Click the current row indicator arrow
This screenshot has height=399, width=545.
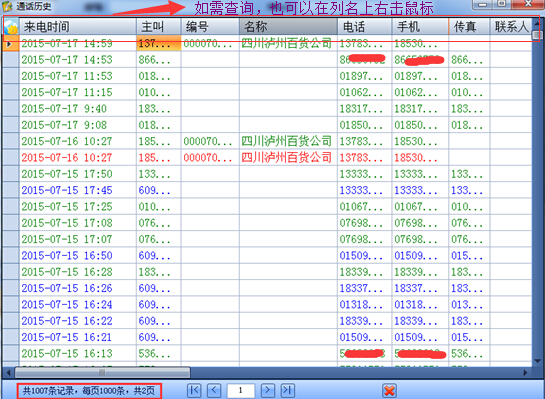[x=10, y=44]
